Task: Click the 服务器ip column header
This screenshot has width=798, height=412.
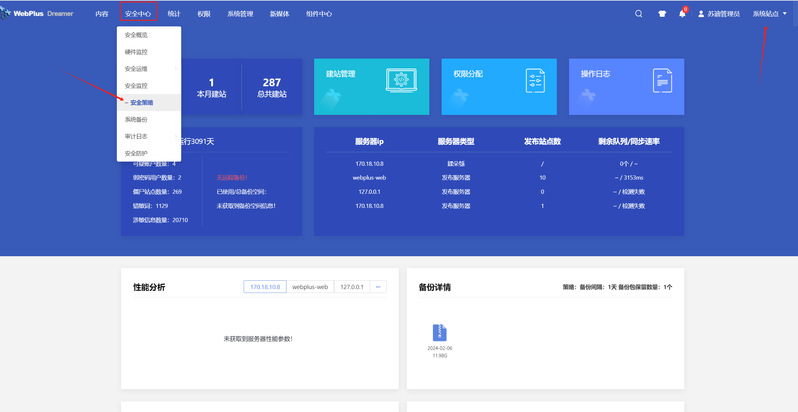Action: [x=369, y=141]
